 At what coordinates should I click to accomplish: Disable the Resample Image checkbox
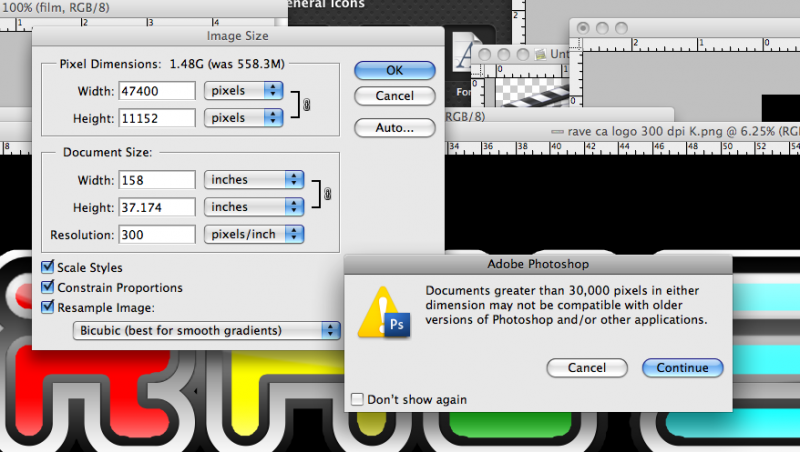pyautogui.click(x=47, y=307)
